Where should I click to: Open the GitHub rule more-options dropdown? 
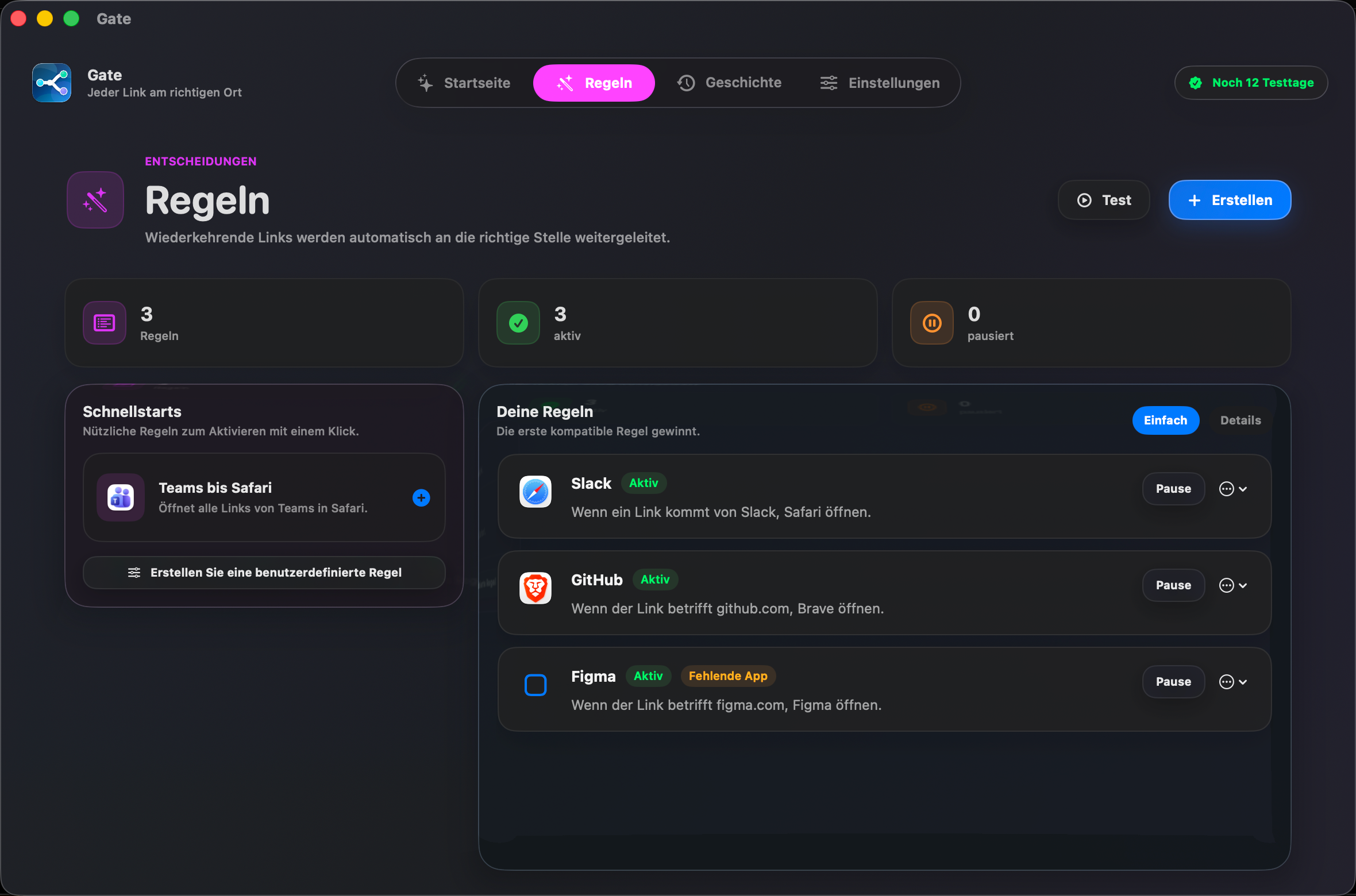pos(1233,585)
